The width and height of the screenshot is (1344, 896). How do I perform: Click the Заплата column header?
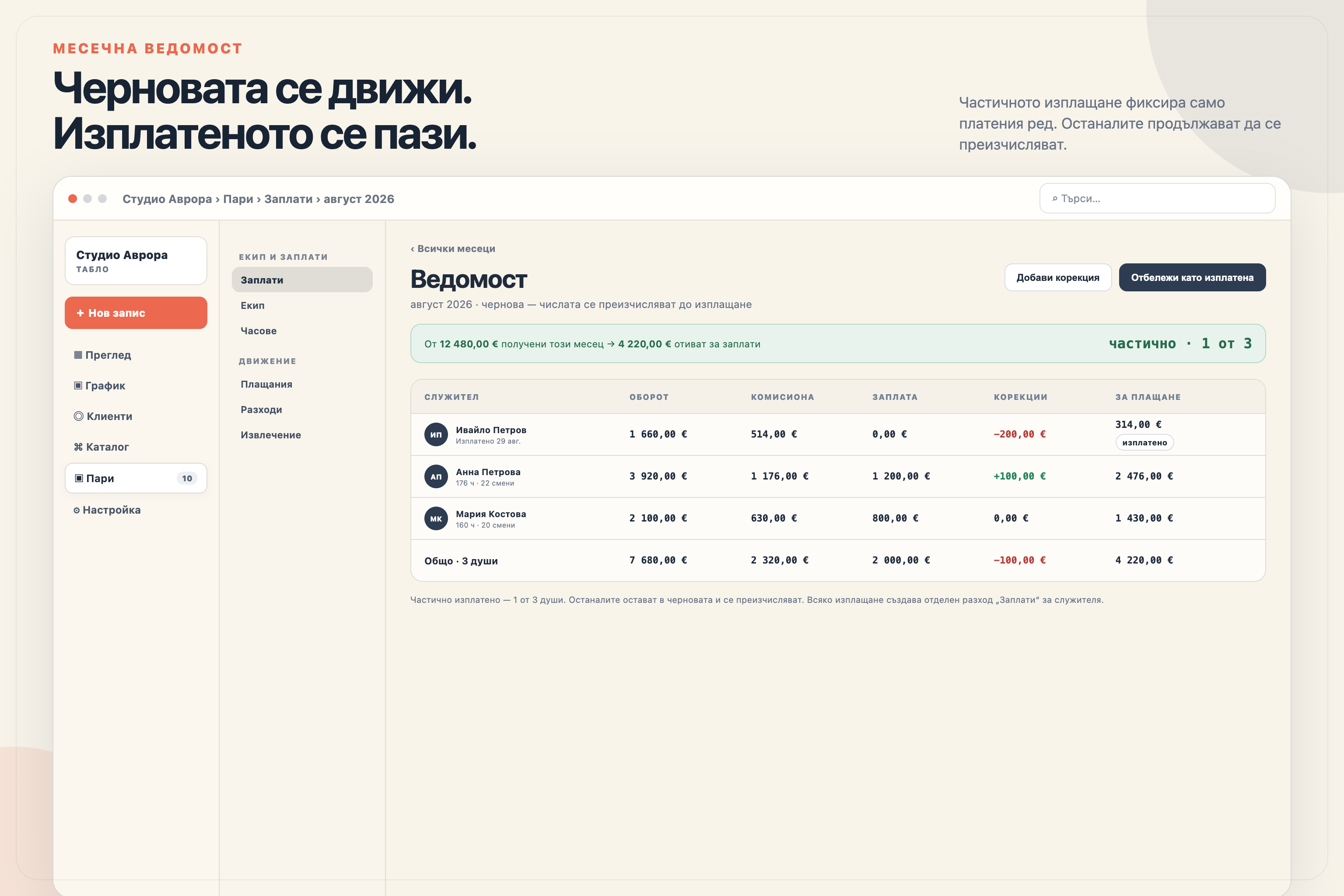tap(895, 396)
